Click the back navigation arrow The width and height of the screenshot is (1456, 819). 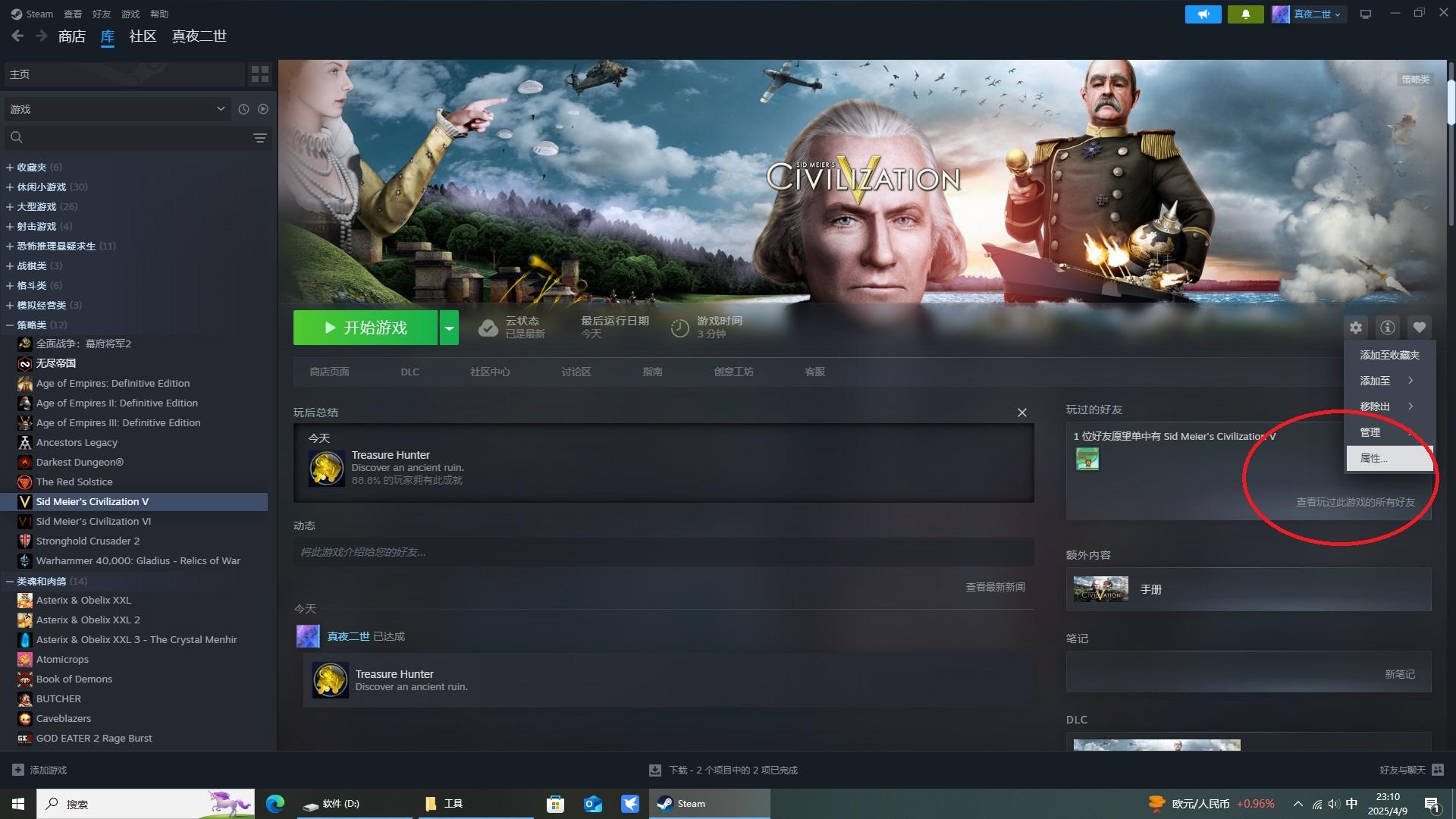coord(17,36)
